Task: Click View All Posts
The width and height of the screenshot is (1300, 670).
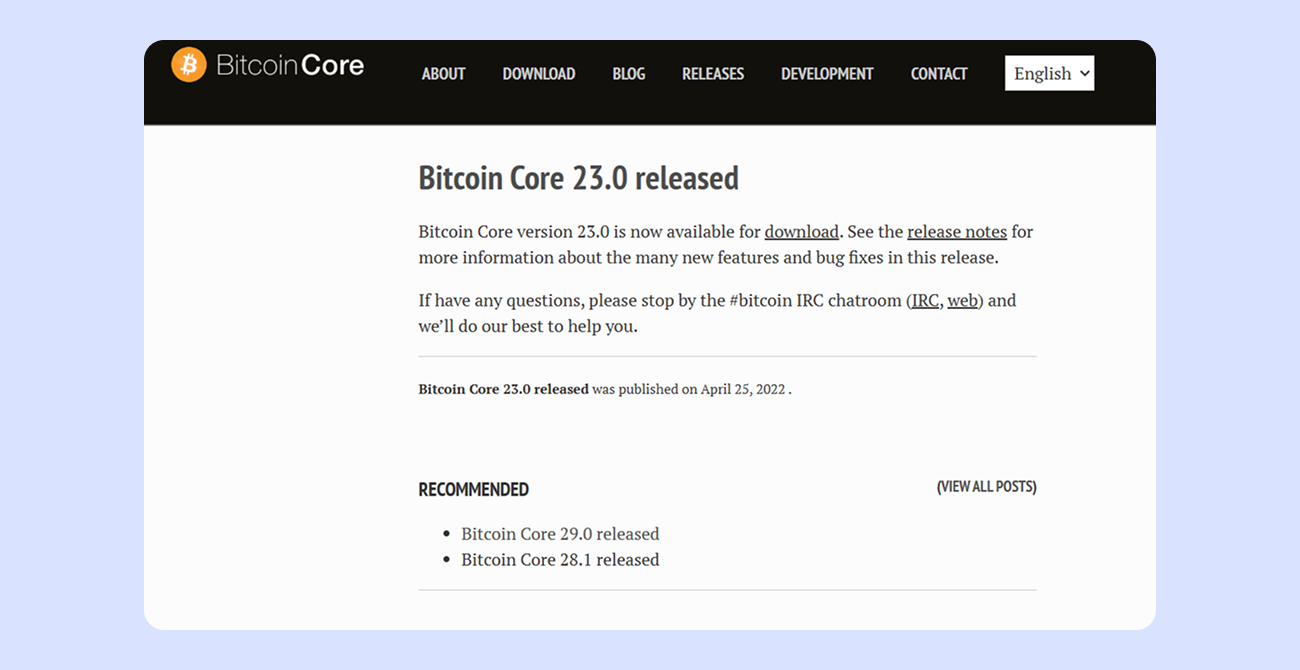Action: pos(986,487)
